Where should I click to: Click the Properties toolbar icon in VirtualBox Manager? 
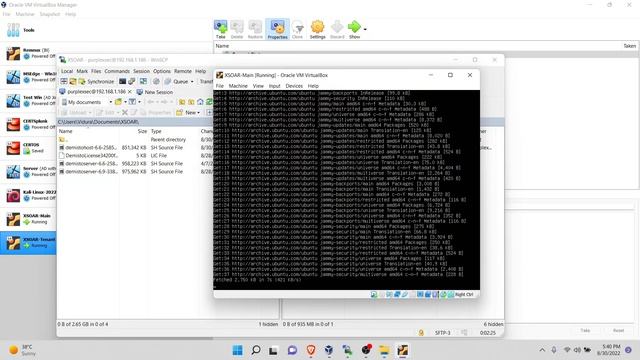(x=277, y=29)
